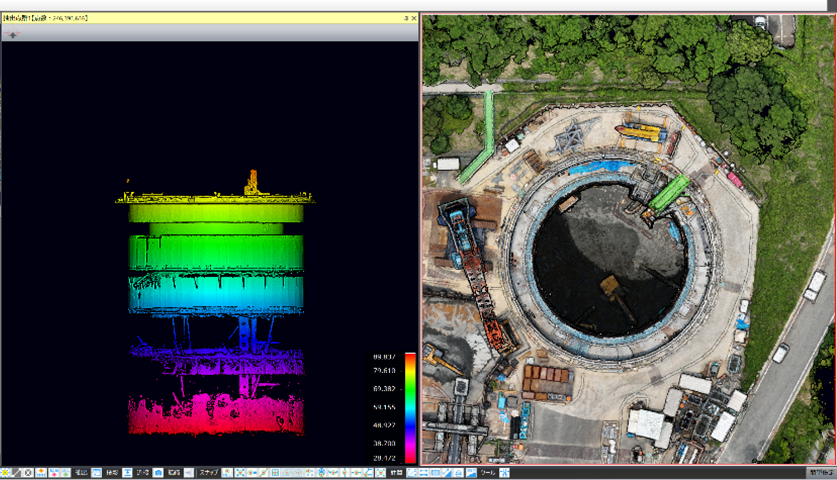Click the small crosshair icon below panel title
Viewport: 837px width, 480px height.
click(x=12, y=34)
